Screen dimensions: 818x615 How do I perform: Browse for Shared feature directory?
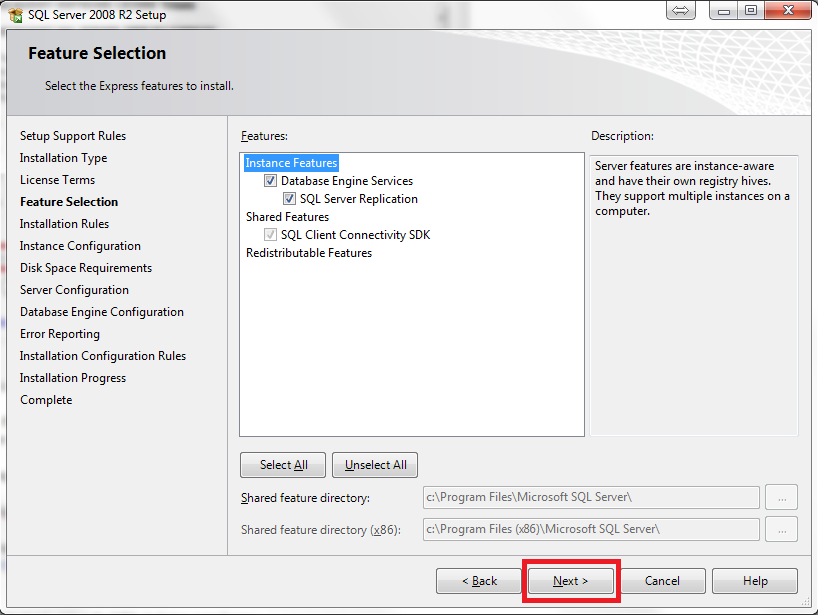pyautogui.click(x=781, y=497)
